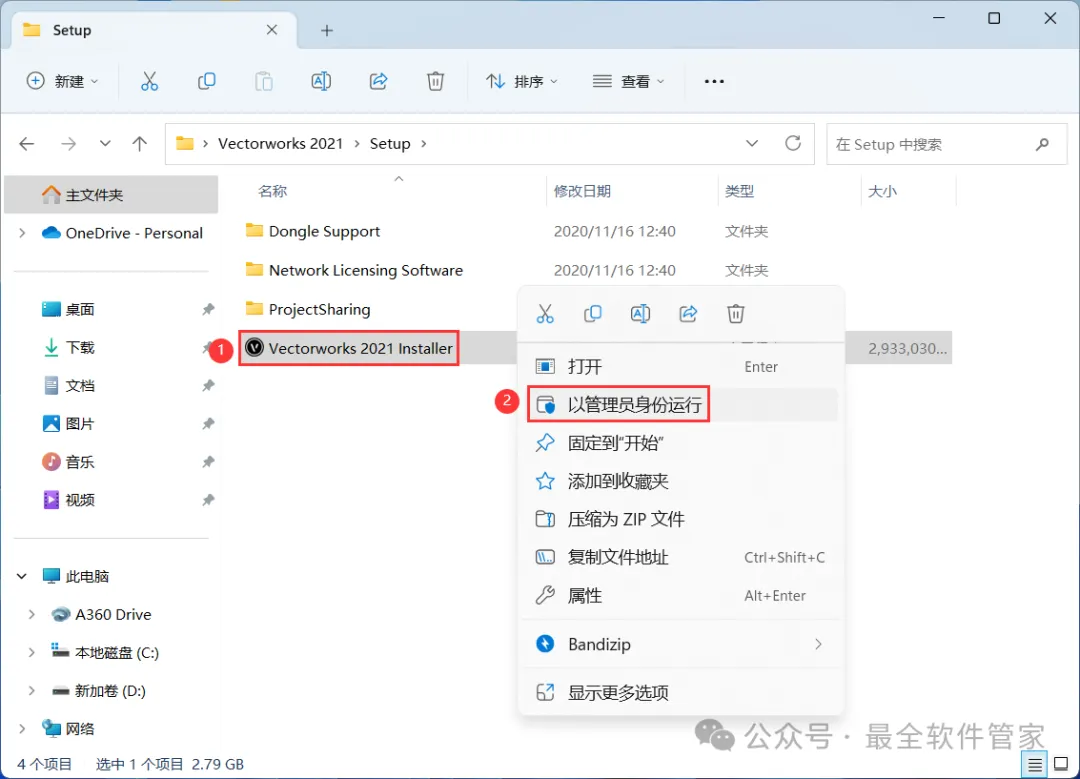Click the search magnifier icon

point(1042,144)
